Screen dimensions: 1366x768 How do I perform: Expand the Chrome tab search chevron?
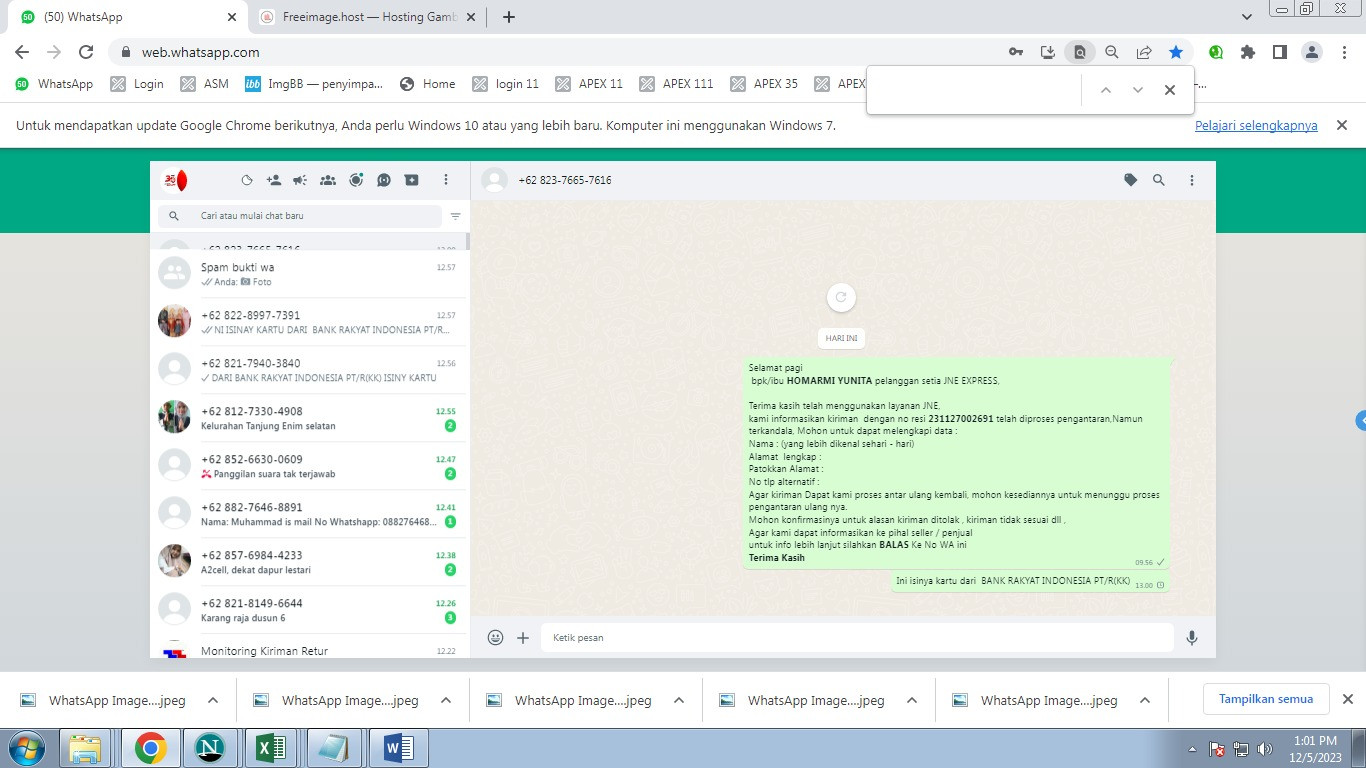[x=1247, y=17]
